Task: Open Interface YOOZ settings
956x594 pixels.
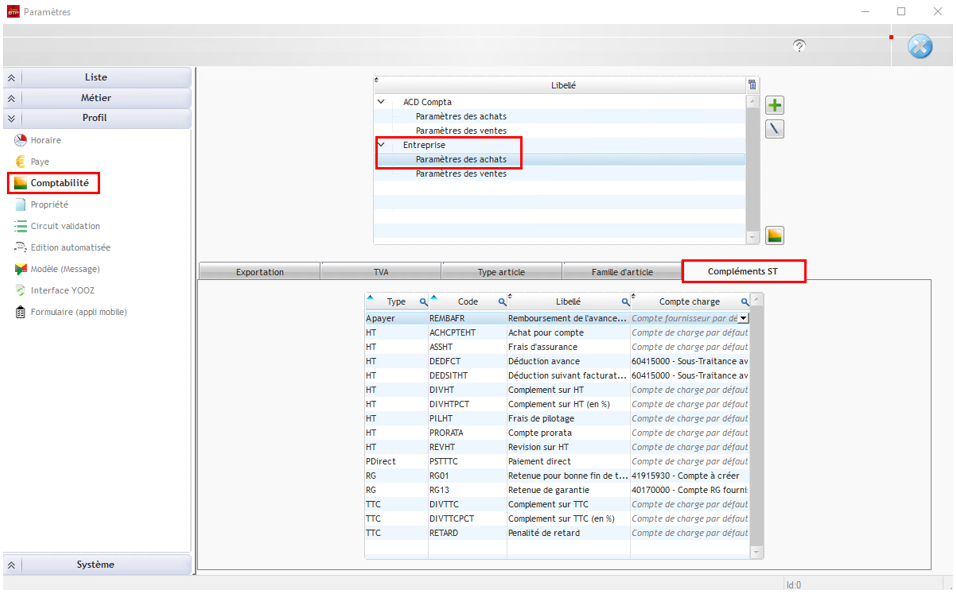Action: [62, 290]
